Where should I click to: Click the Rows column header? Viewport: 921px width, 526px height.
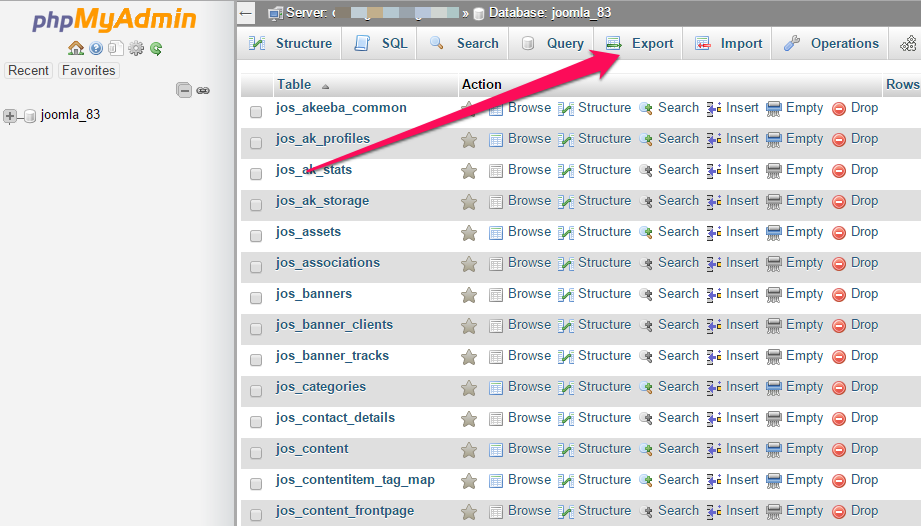click(x=902, y=85)
